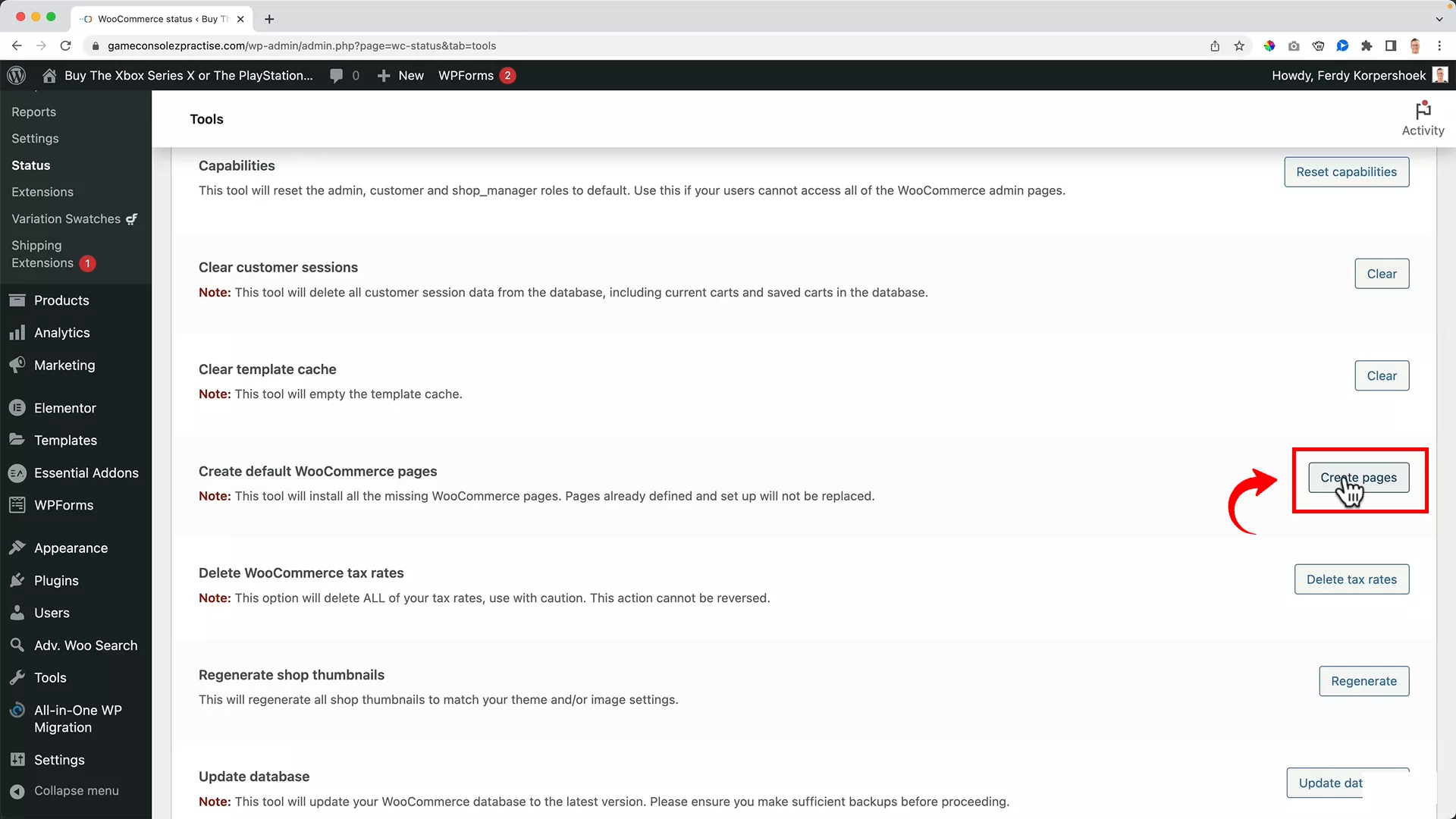Open WPForms in the sidebar
The image size is (1456, 819).
click(63, 504)
